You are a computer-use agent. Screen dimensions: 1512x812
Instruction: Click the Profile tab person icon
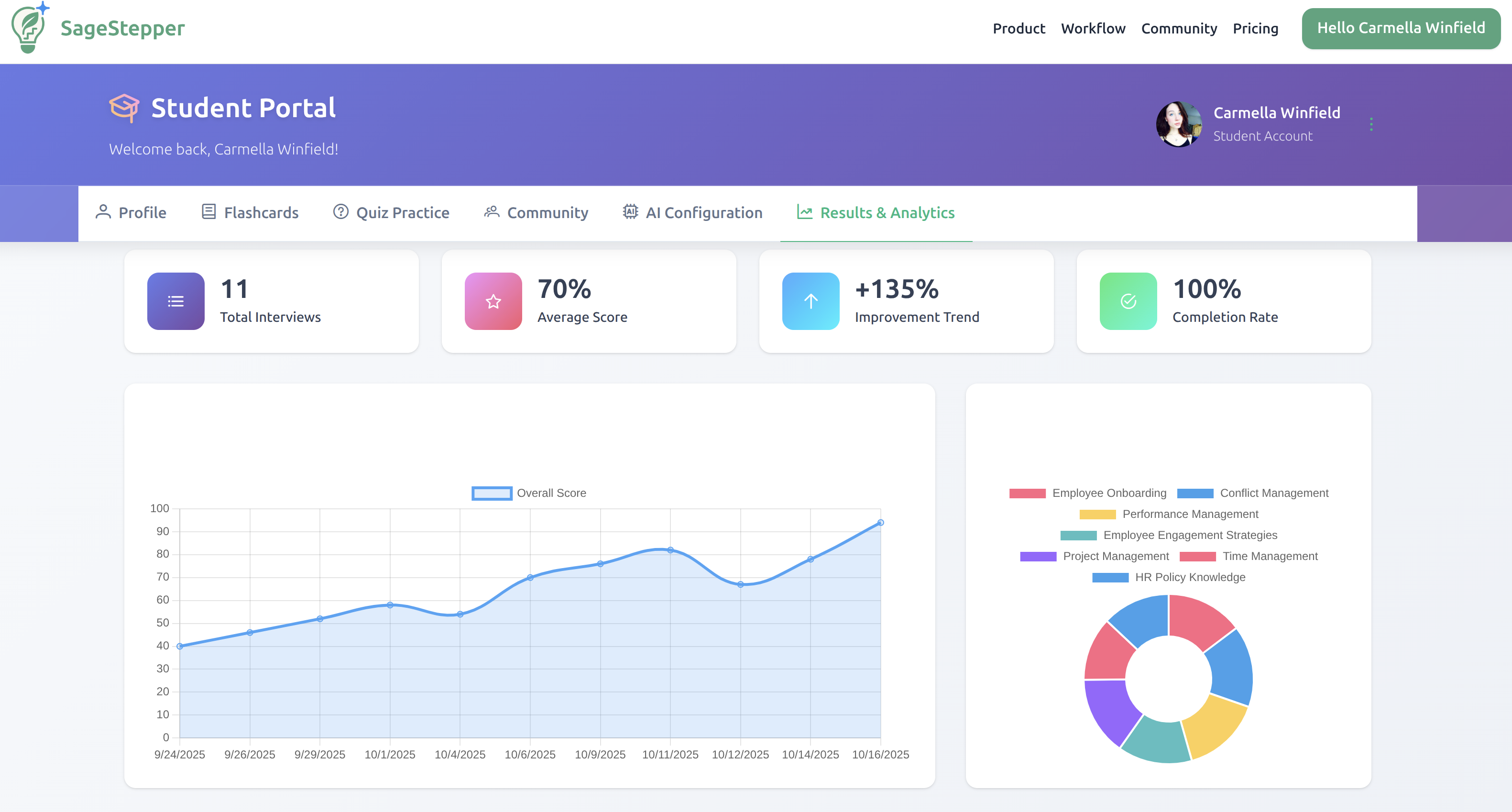pyautogui.click(x=103, y=212)
